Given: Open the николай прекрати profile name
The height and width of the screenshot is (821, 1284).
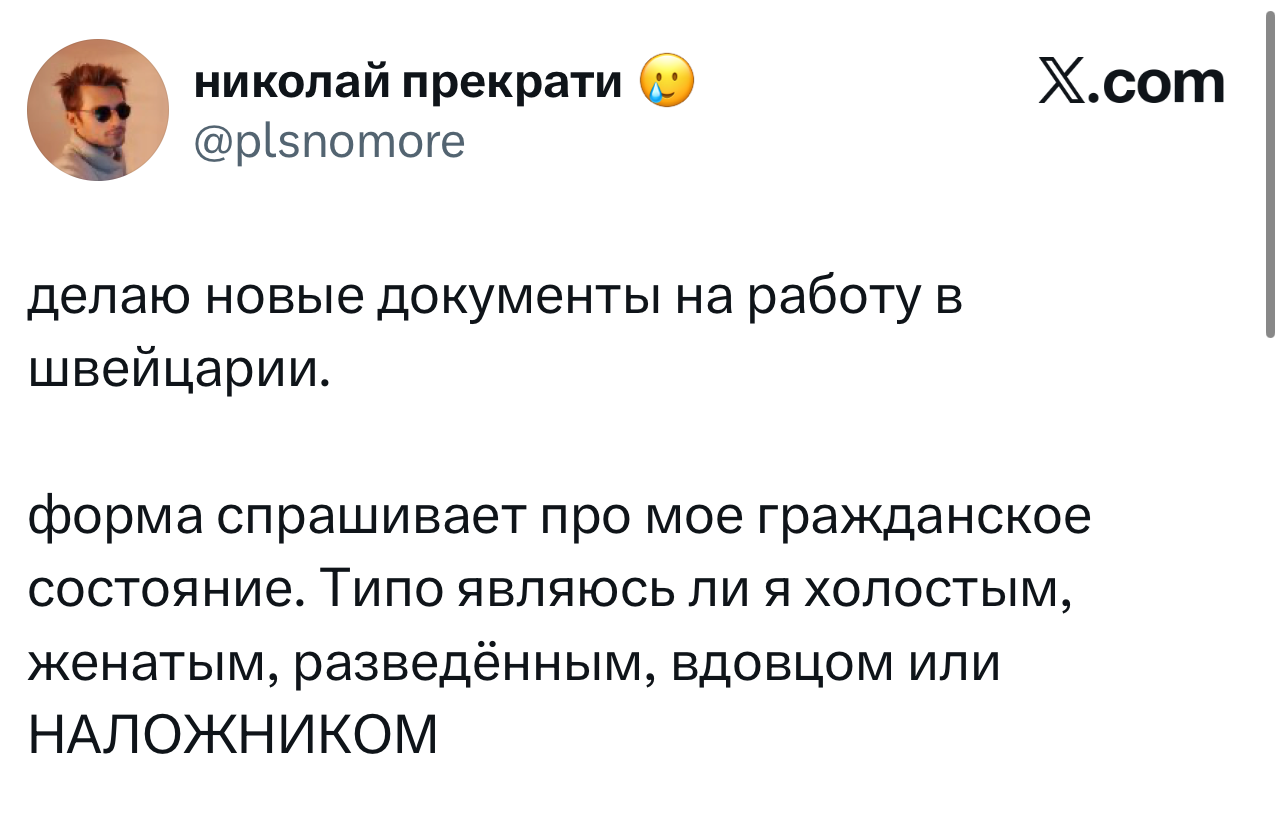Looking at the screenshot, I should point(407,84).
